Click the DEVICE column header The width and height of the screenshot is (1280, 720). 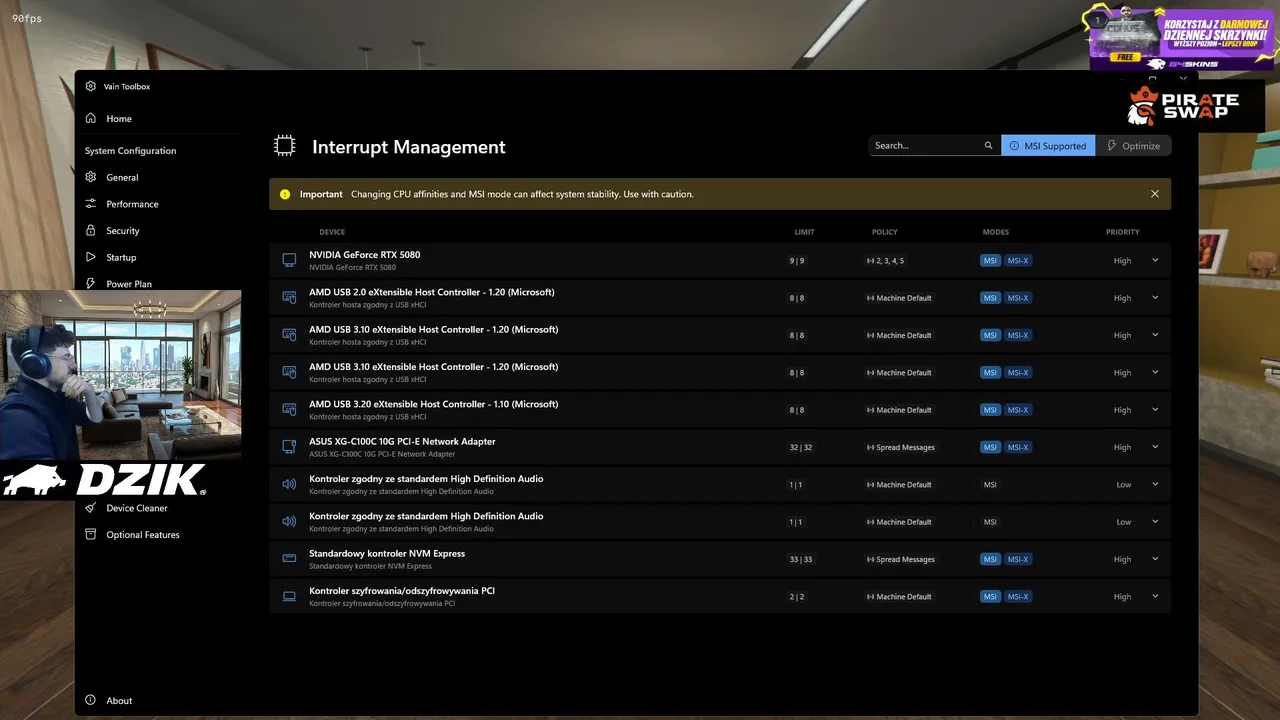coord(332,232)
